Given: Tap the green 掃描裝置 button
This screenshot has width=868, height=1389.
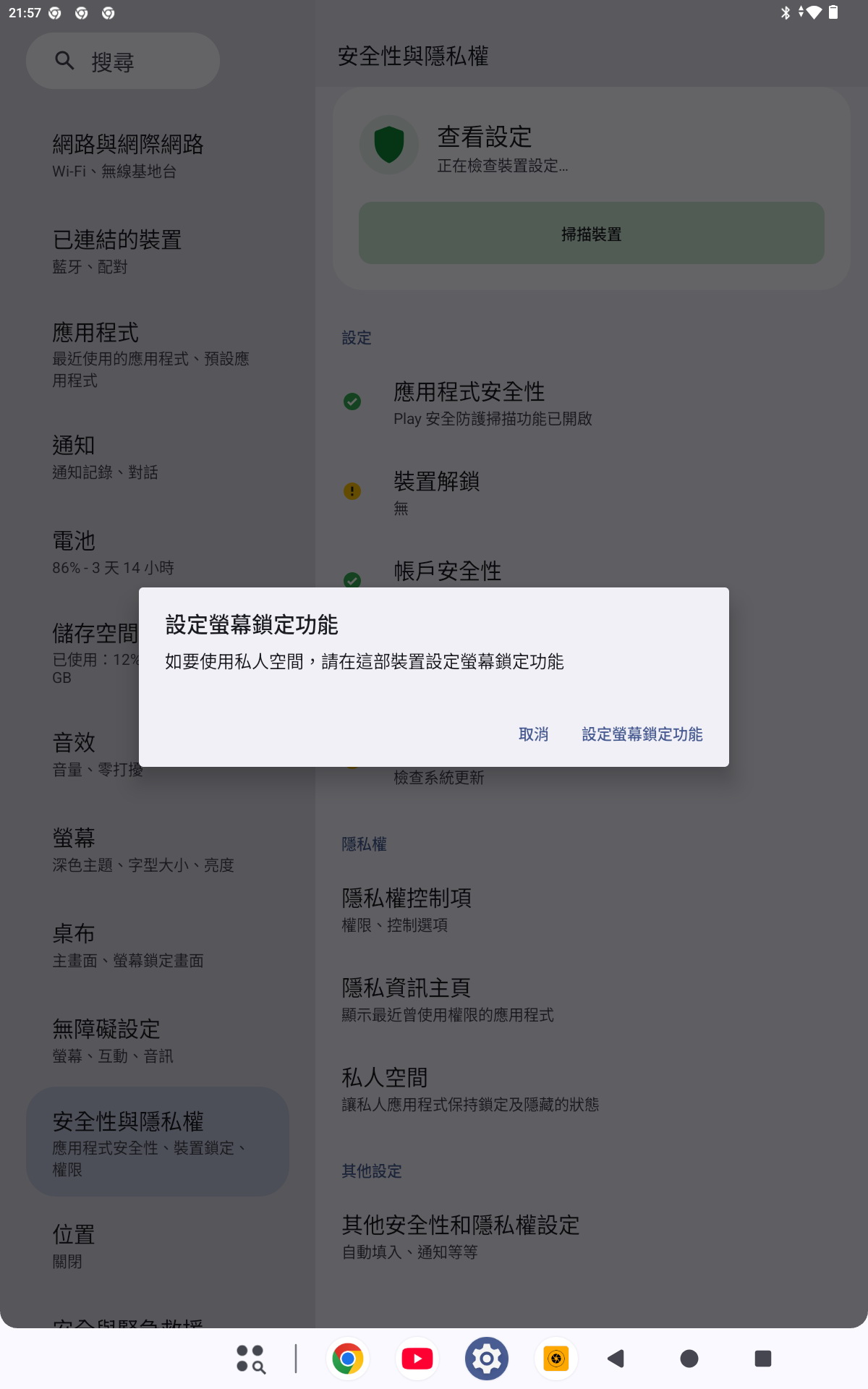Looking at the screenshot, I should pyautogui.click(x=592, y=233).
